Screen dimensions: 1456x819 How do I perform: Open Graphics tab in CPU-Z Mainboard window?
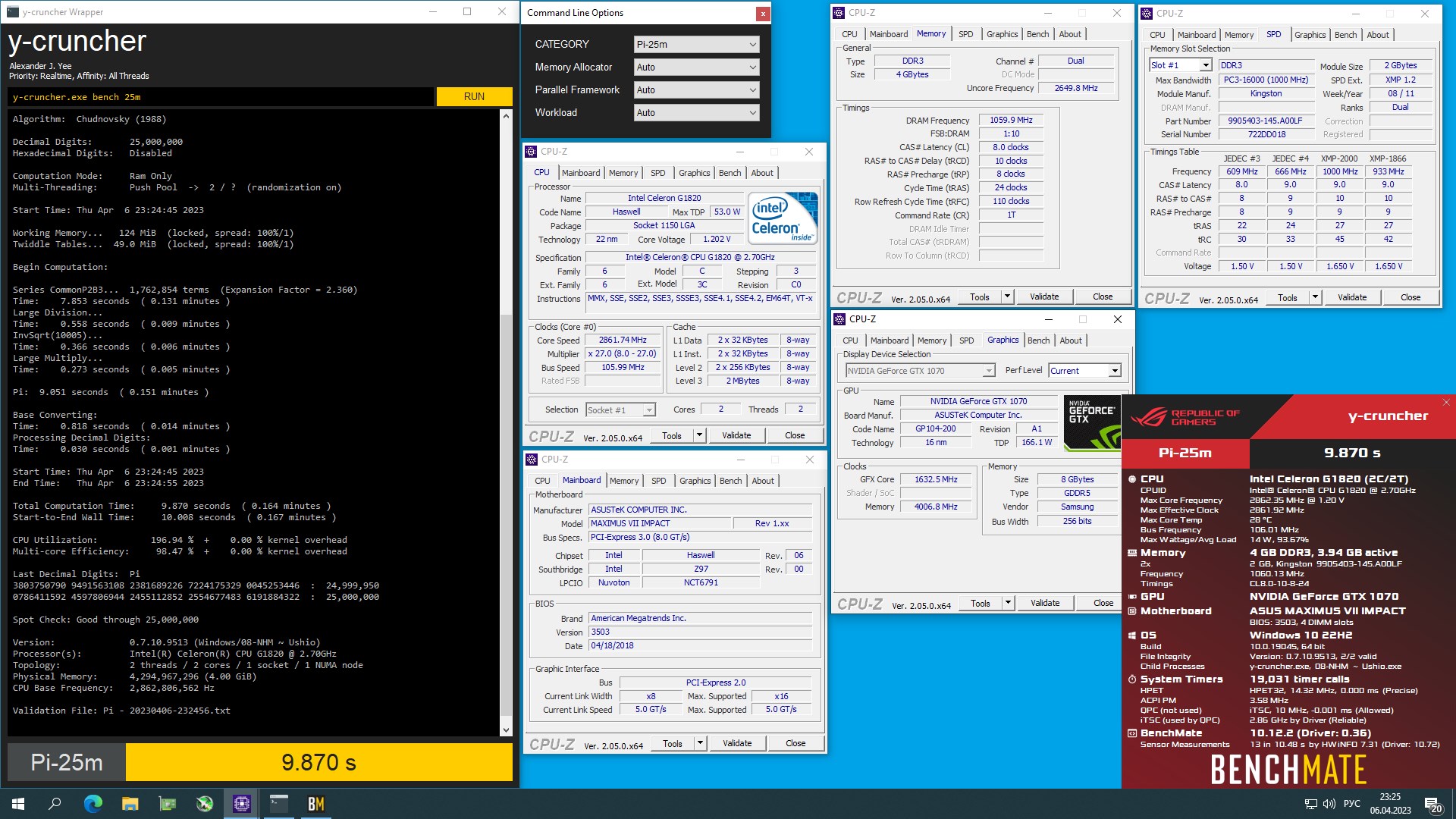(x=695, y=481)
